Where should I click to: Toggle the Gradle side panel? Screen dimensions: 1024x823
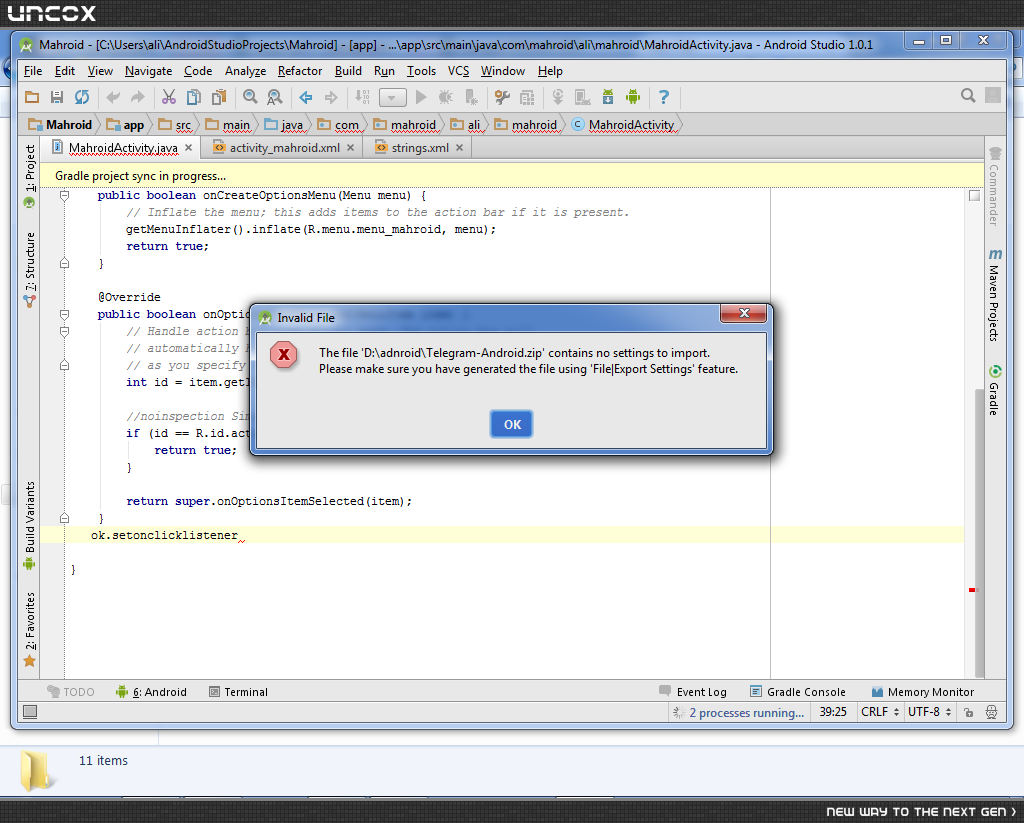pyautogui.click(x=994, y=390)
